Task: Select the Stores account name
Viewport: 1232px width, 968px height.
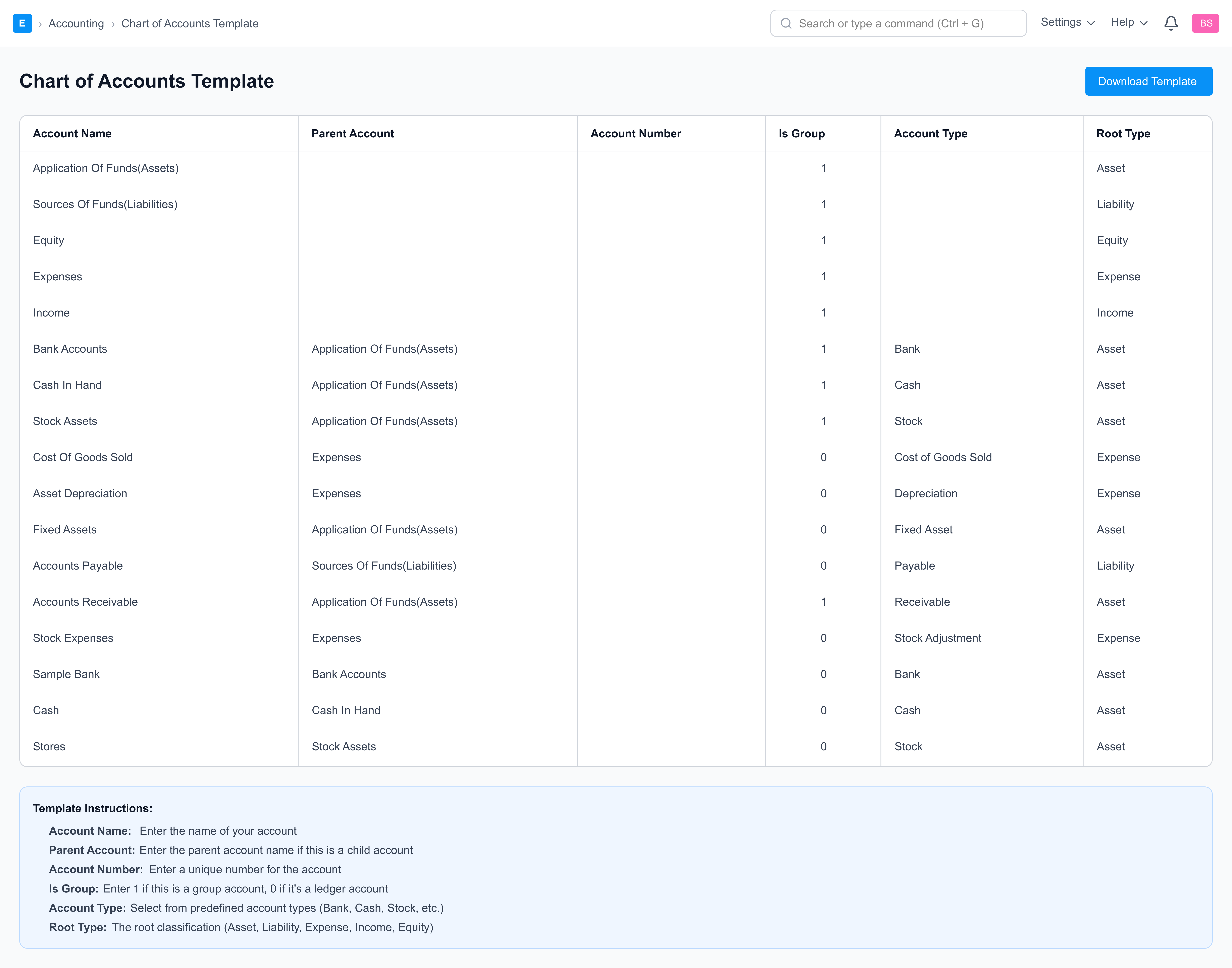Action: pos(49,747)
